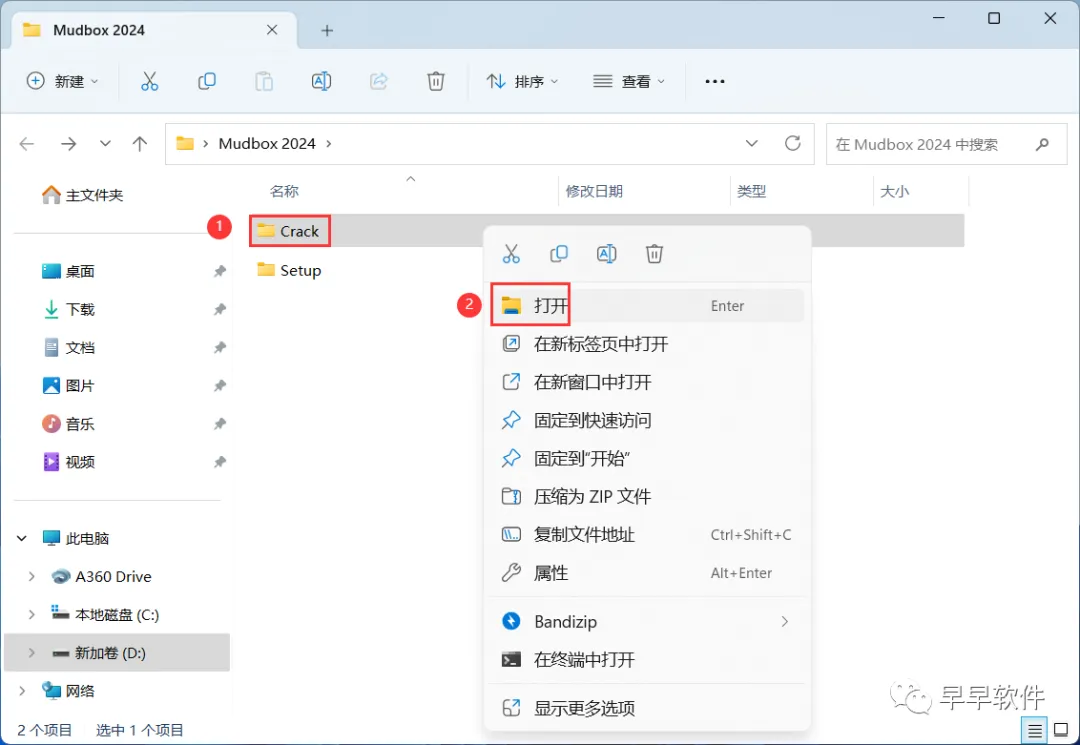Click the chevron after Mudbox 2024 in the address bar
This screenshot has width=1080, height=745.
coord(329,144)
